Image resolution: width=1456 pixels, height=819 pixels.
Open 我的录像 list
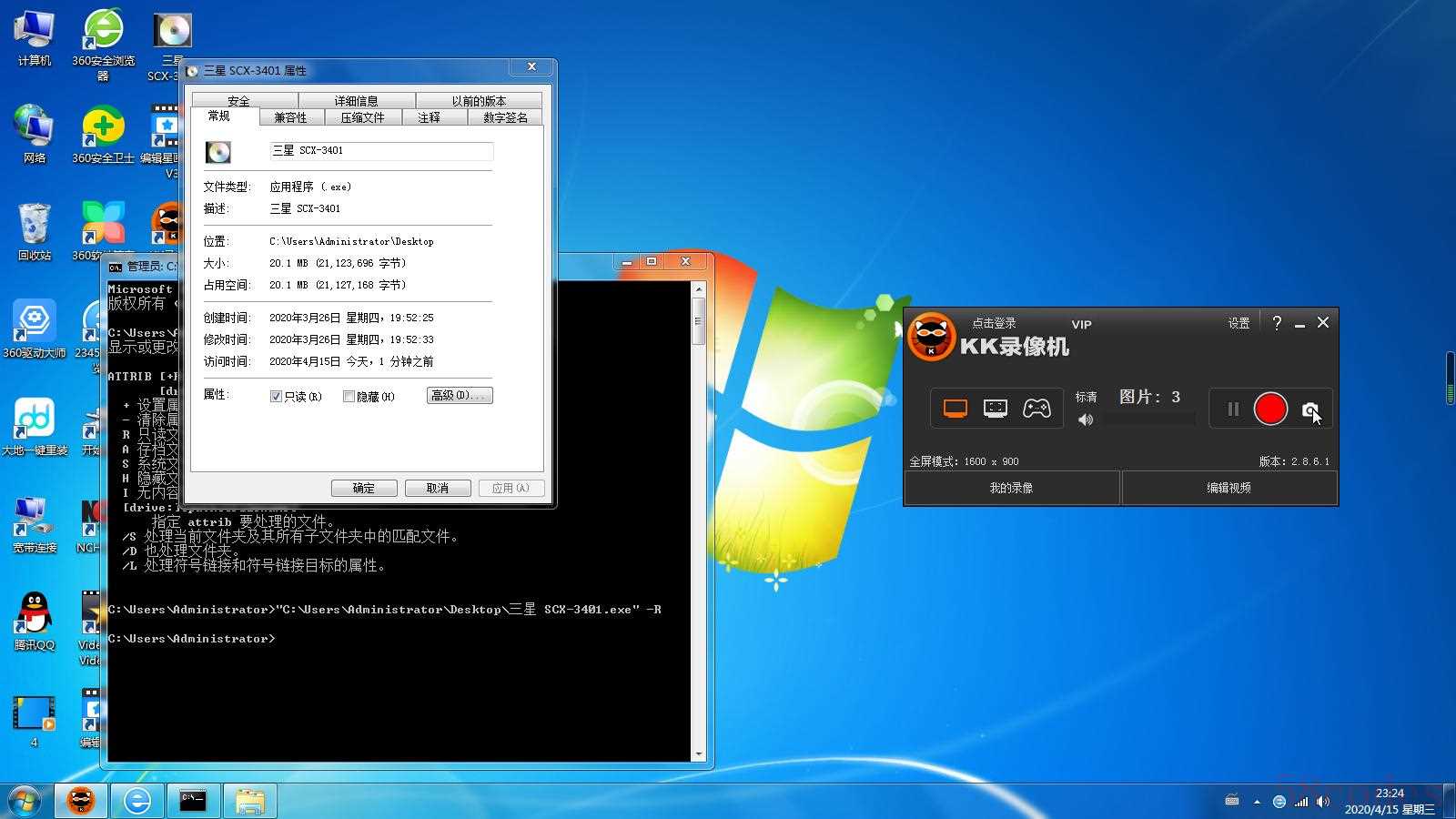click(1011, 488)
